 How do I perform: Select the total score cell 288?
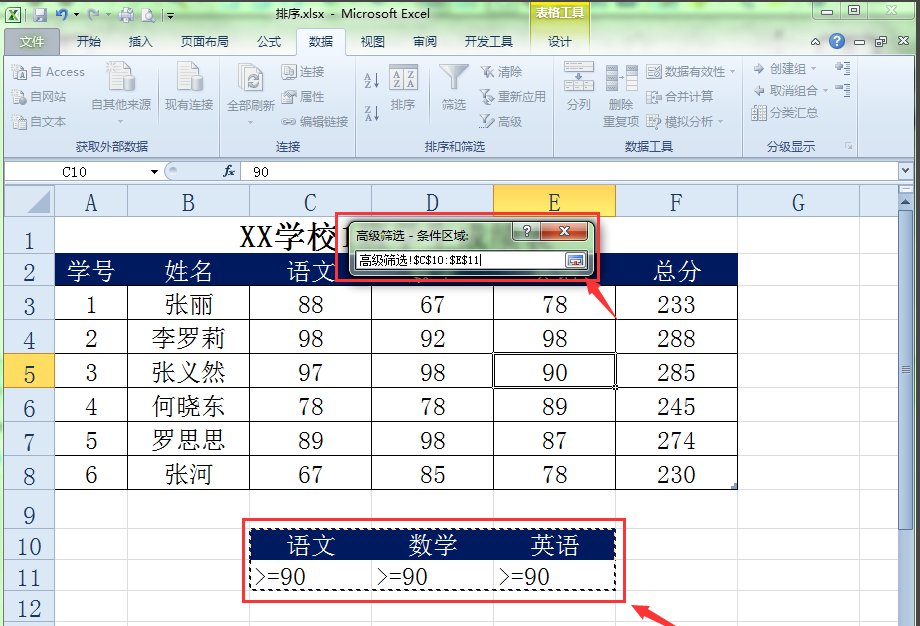click(x=676, y=338)
